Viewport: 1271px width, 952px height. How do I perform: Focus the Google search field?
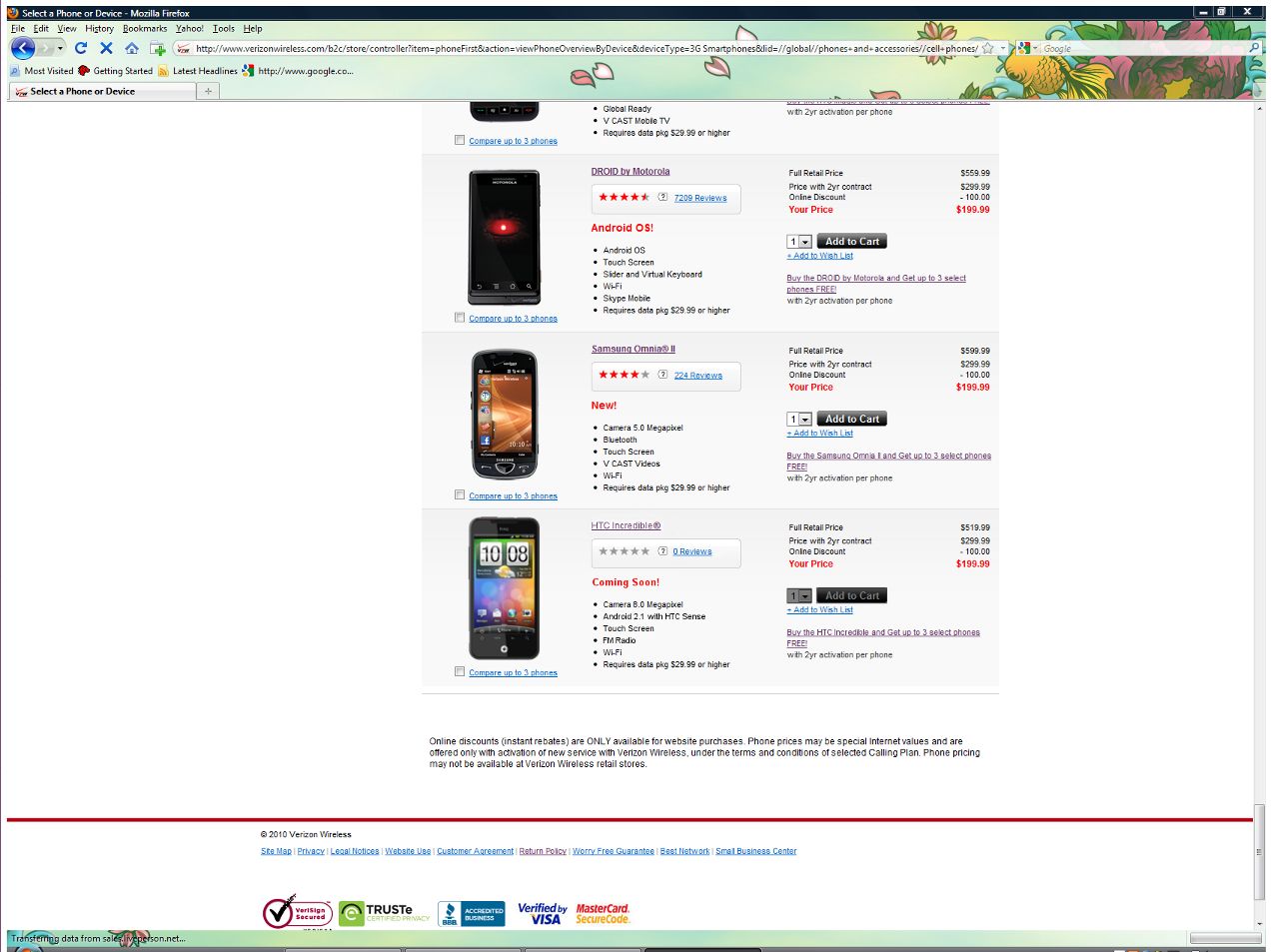(x=1144, y=48)
